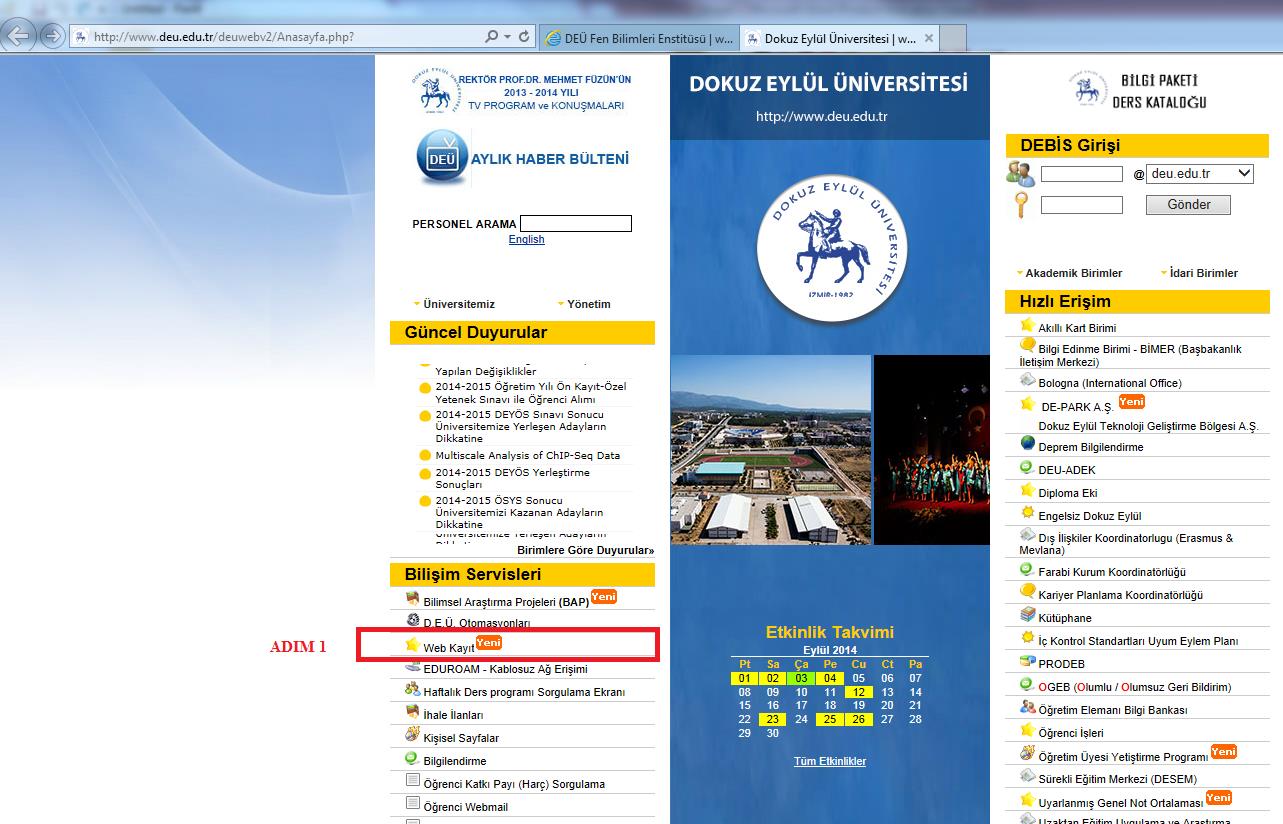Click the DEBİS key icon
This screenshot has width=1283, height=824.
tap(1021, 205)
